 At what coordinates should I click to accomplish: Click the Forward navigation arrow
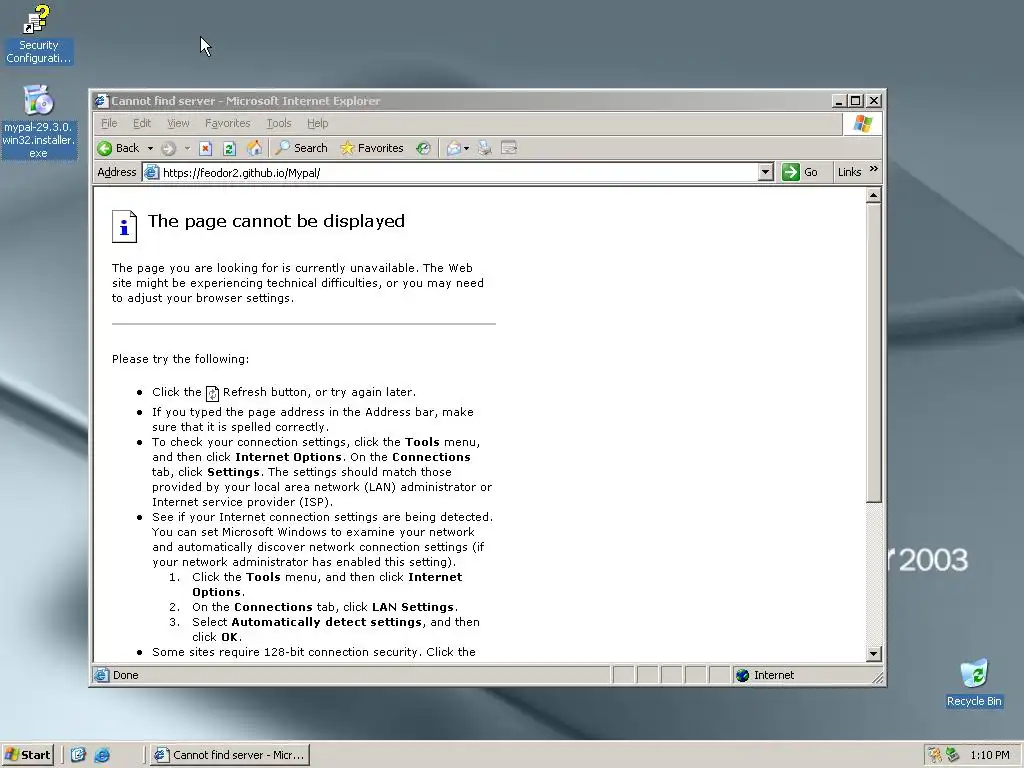pyautogui.click(x=168, y=148)
